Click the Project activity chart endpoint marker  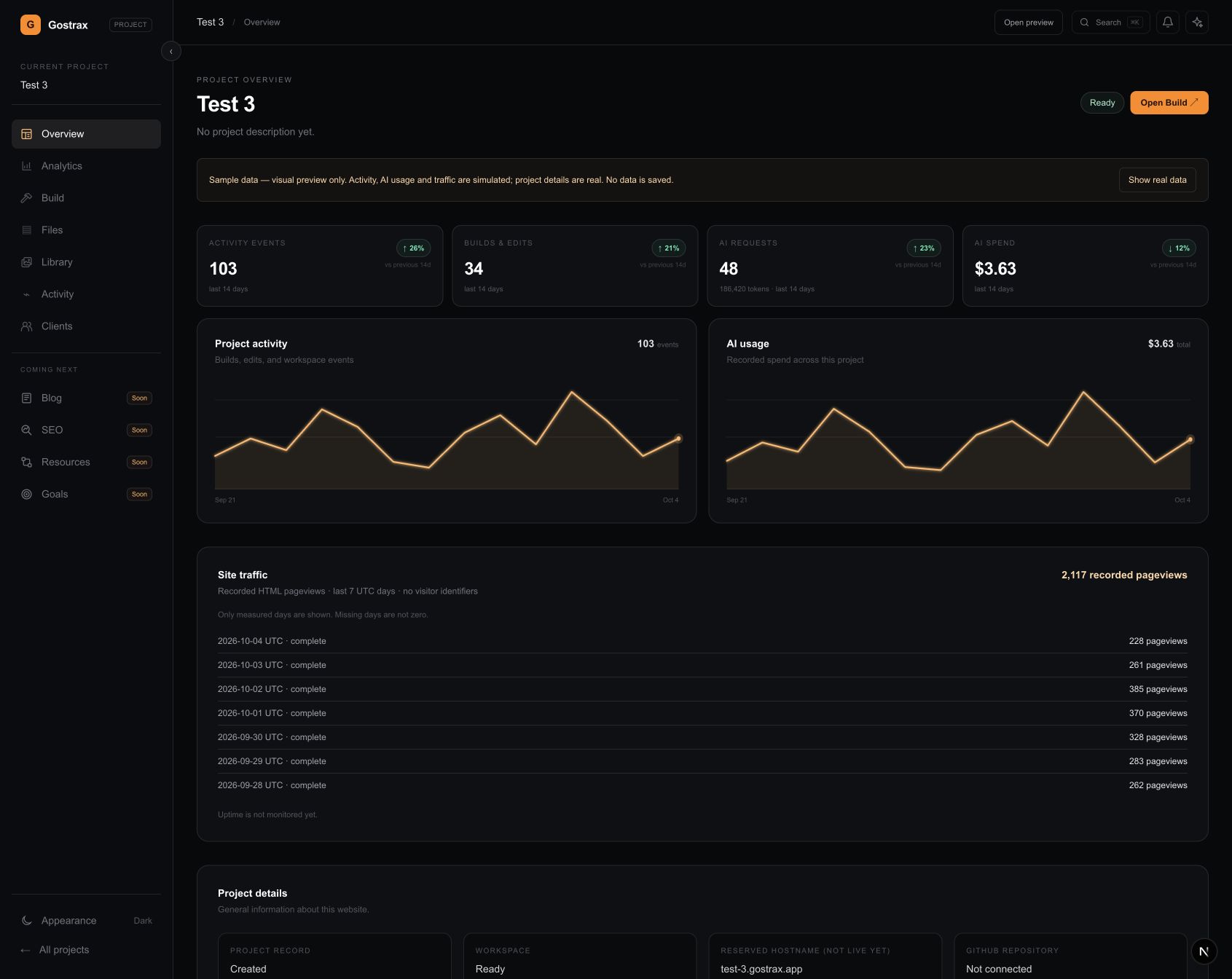[678, 439]
